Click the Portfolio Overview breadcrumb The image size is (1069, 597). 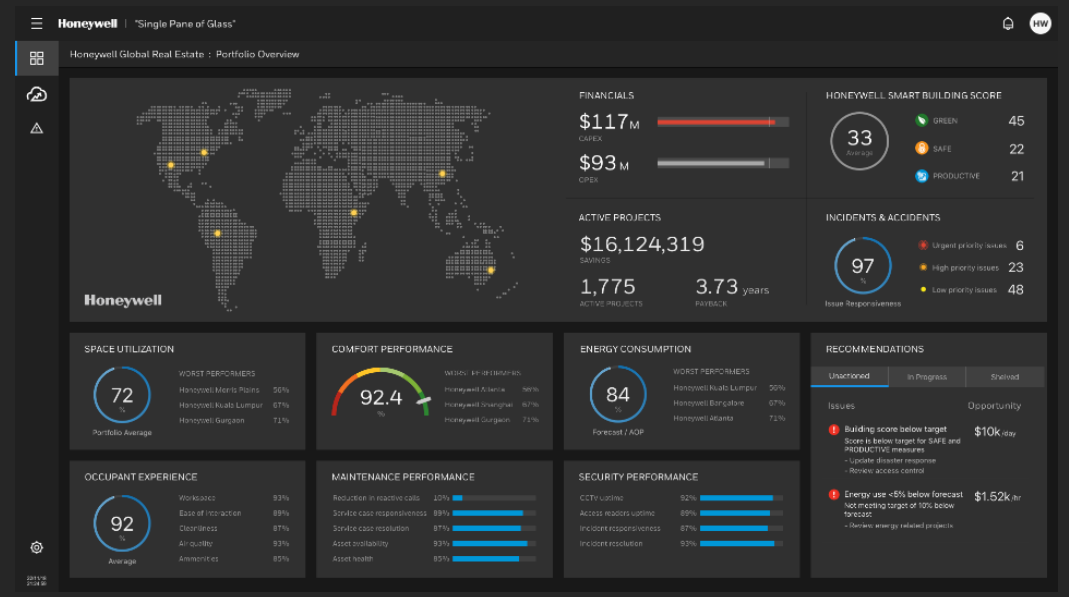click(258, 55)
